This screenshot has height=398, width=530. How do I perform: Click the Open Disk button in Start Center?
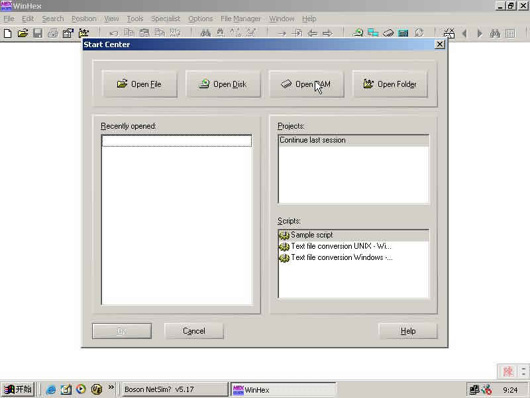point(223,84)
